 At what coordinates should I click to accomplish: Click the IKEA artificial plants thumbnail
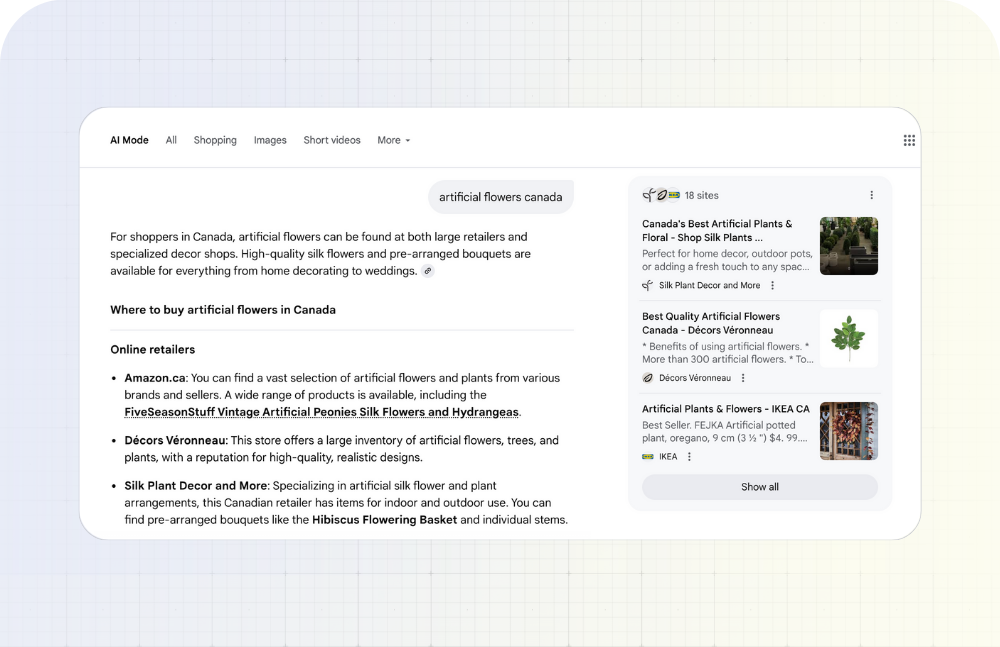pos(848,431)
